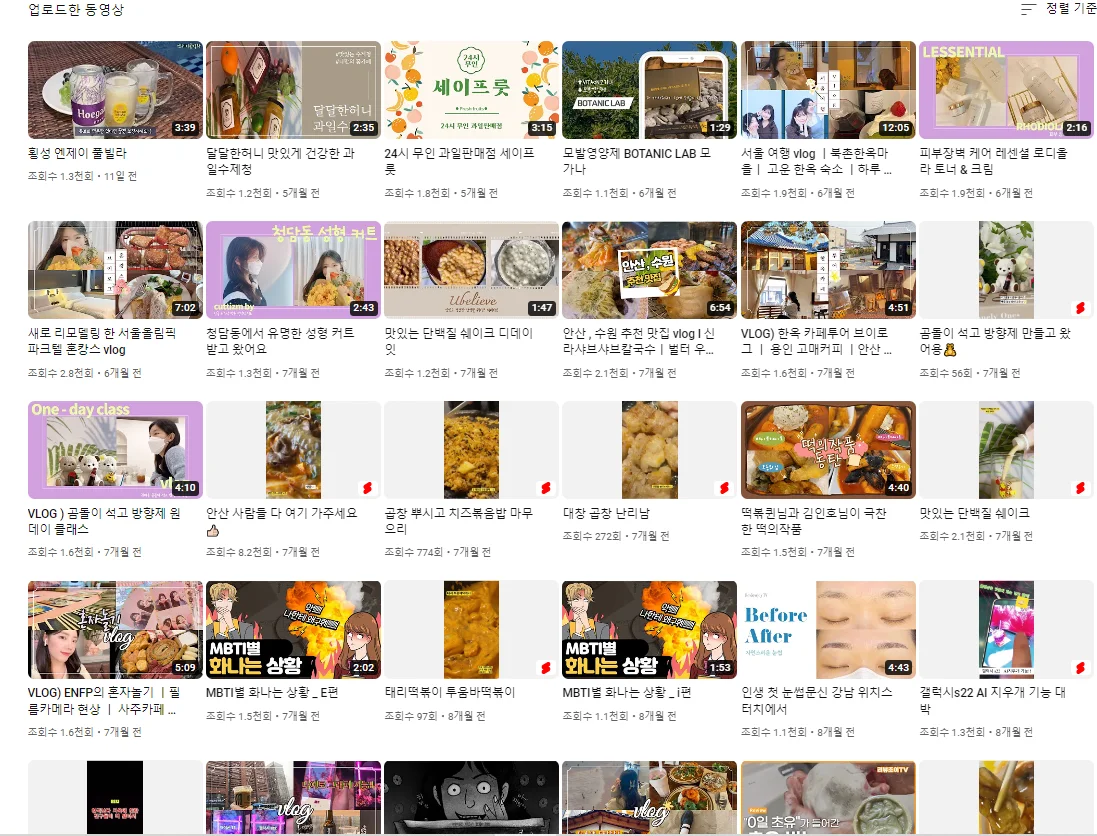Screen dimensions: 1097x836
Task: Open the ENFP의 혼자놀기 vlog thumbnail
Action: (x=115, y=630)
